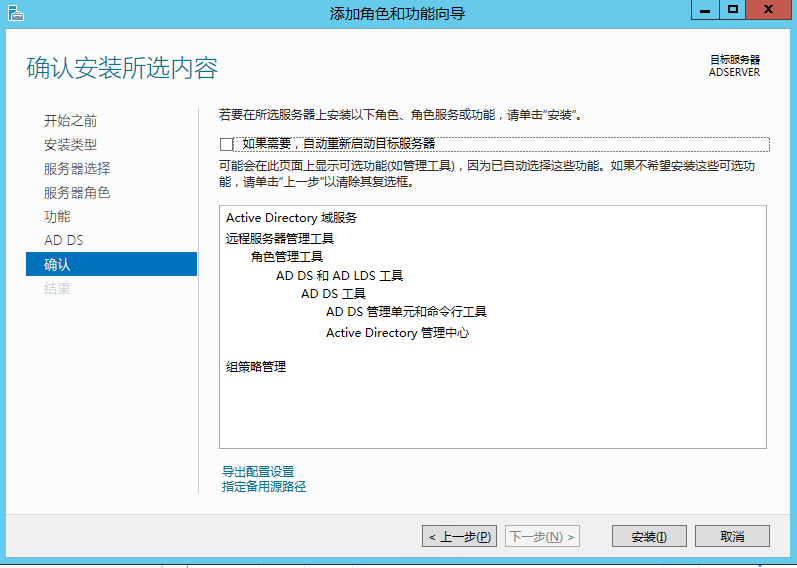Select '角色管理工具' entry
The height and width of the screenshot is (568, 797).
[287, 257]
